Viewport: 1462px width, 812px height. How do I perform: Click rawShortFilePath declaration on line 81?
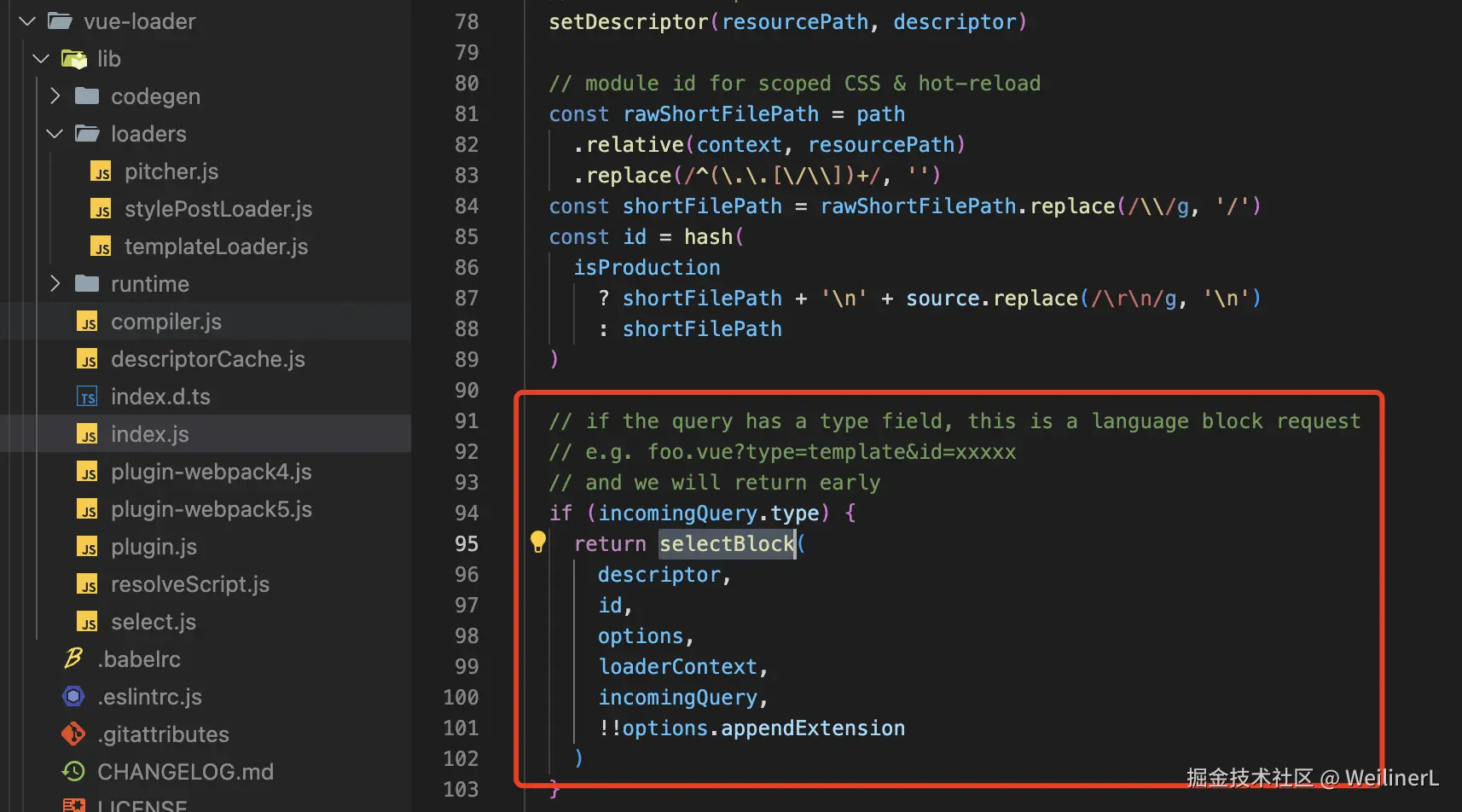coord(721,113)
